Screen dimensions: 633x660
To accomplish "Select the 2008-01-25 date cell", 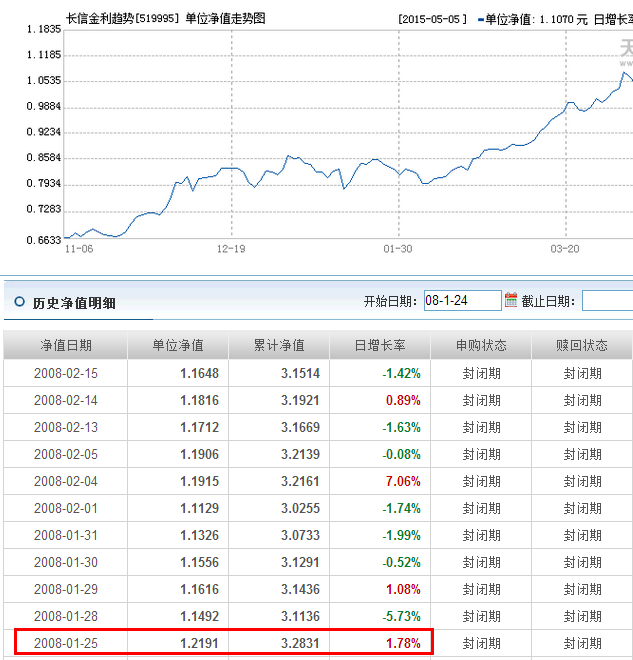I will click(x=66, y=642).
